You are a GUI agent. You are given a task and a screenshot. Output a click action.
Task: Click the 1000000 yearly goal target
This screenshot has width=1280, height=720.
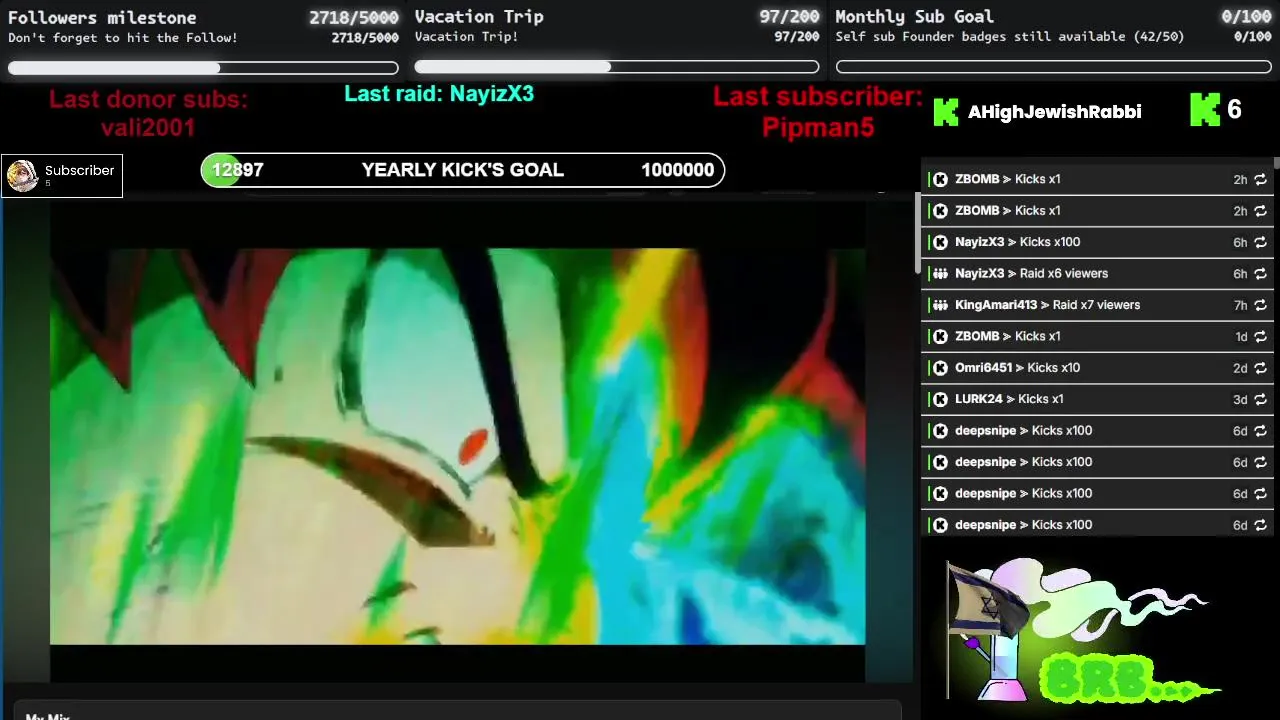coord(677,170)
